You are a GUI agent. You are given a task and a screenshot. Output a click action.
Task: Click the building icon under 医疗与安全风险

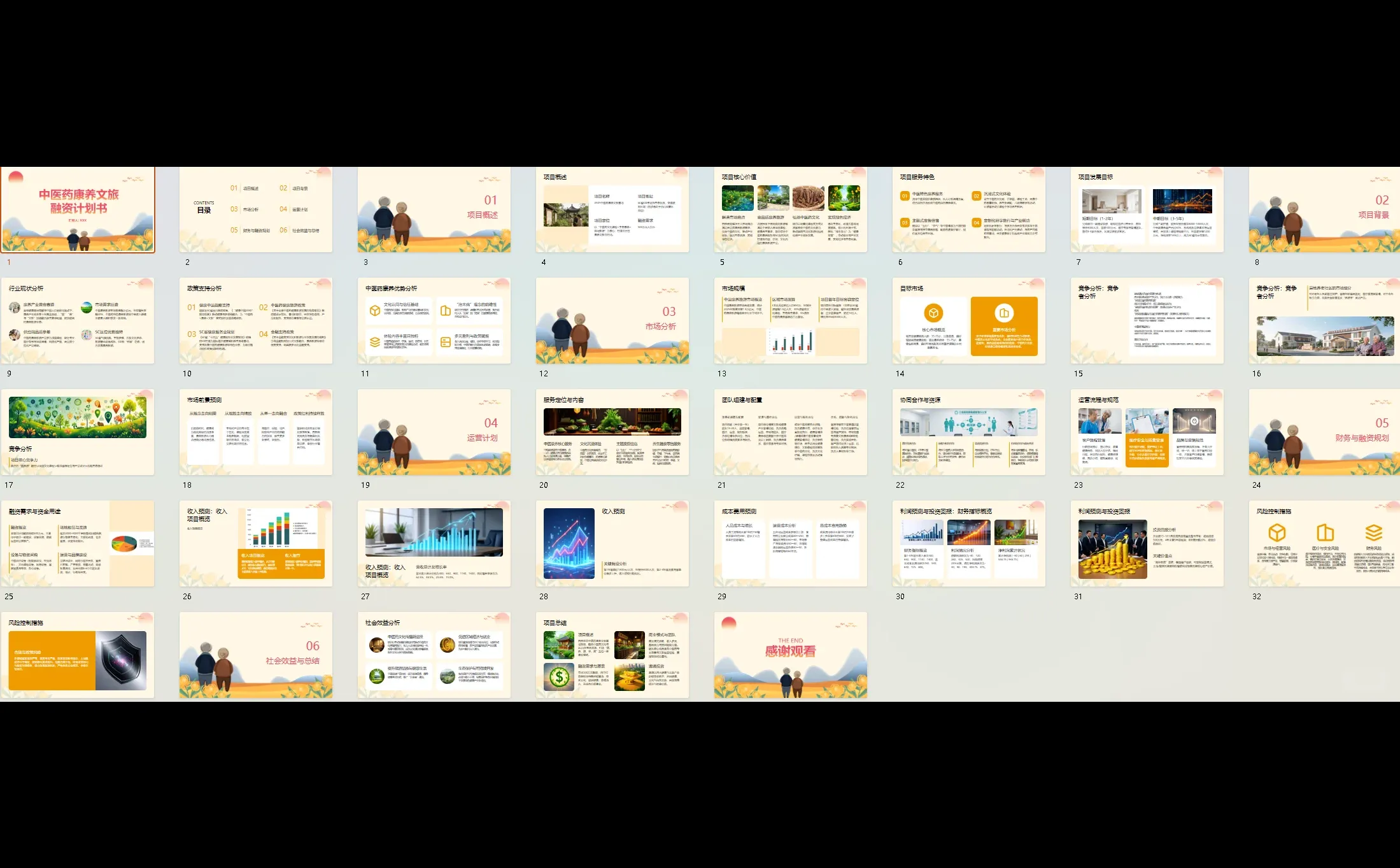pyautogui.click(x=1325, y=533)
